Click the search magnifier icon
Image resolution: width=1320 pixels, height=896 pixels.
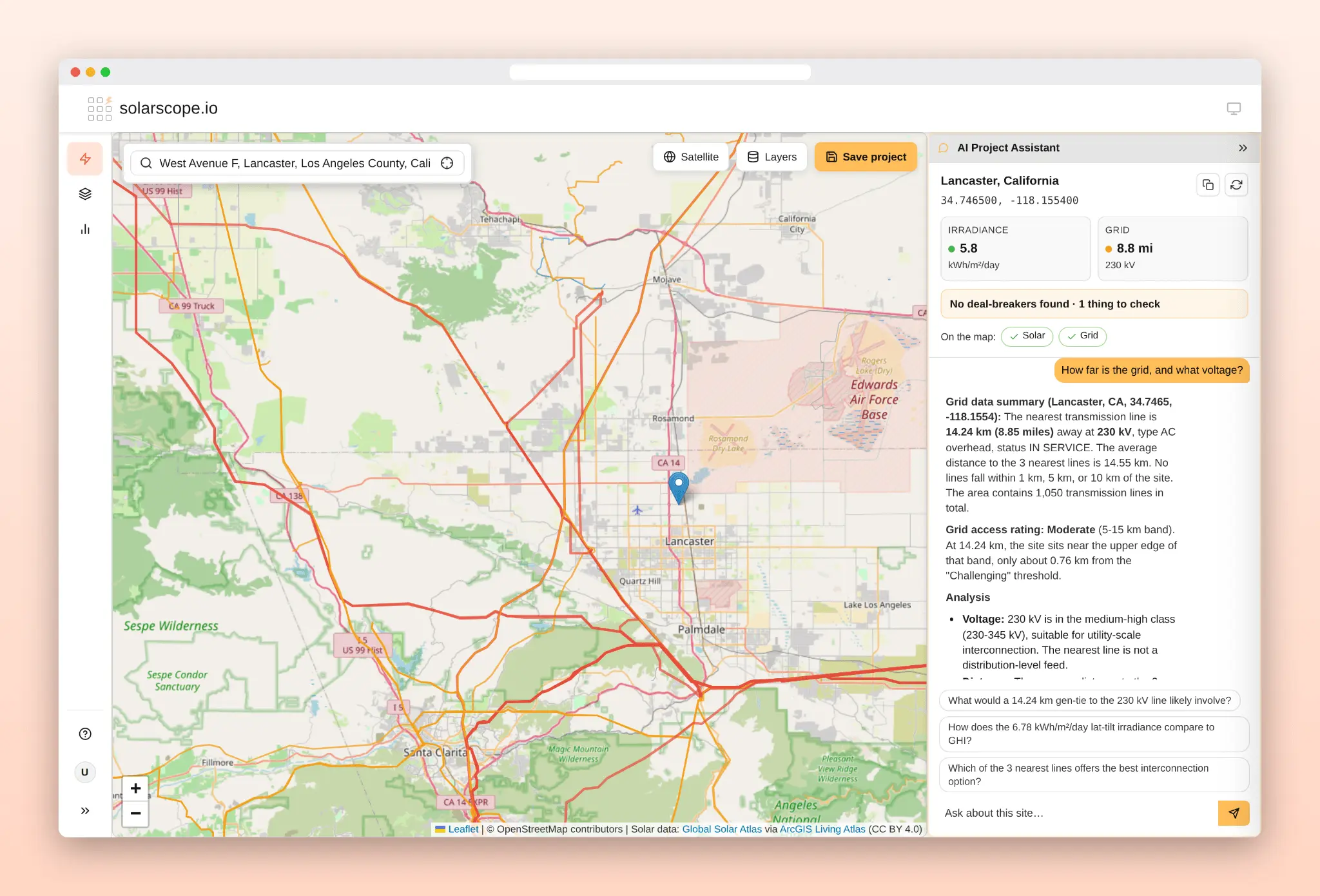click(x=146, y=163)
